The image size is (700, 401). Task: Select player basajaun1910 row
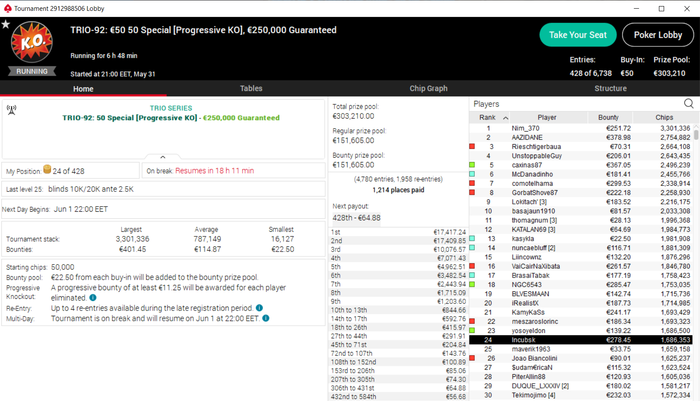581,211
